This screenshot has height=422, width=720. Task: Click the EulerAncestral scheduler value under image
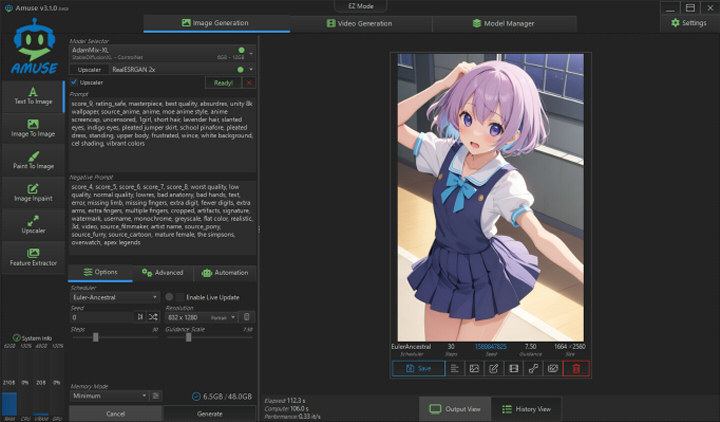[x=411, y=347]
